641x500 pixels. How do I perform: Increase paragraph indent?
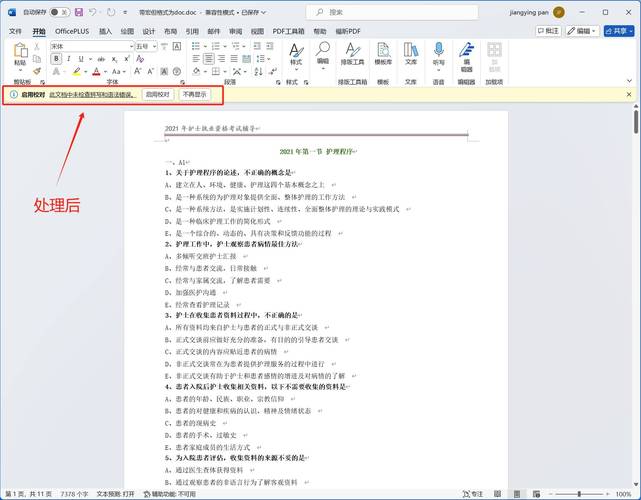pos(270,46)
